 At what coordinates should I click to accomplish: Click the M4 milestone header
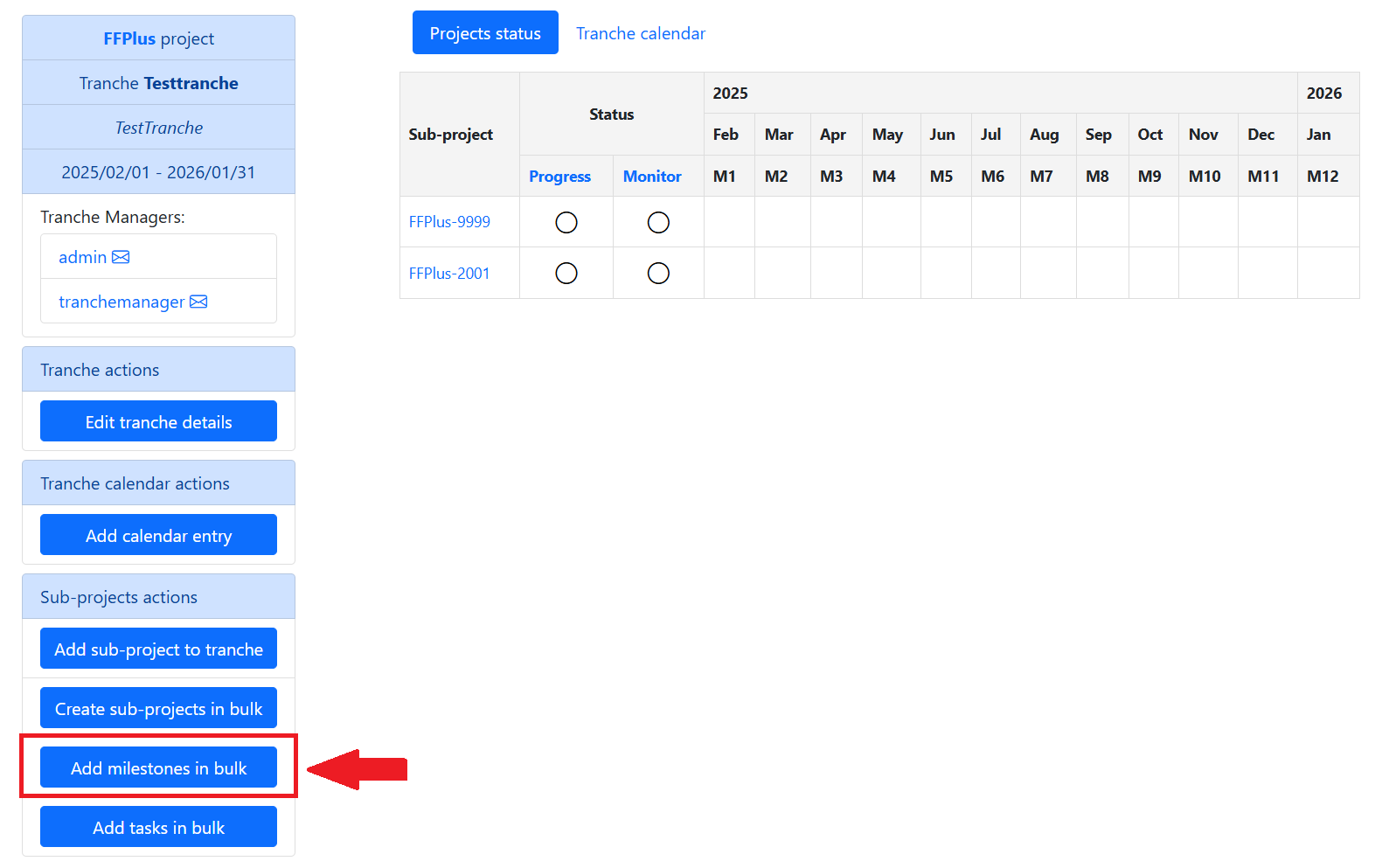(x=892, y=177)
